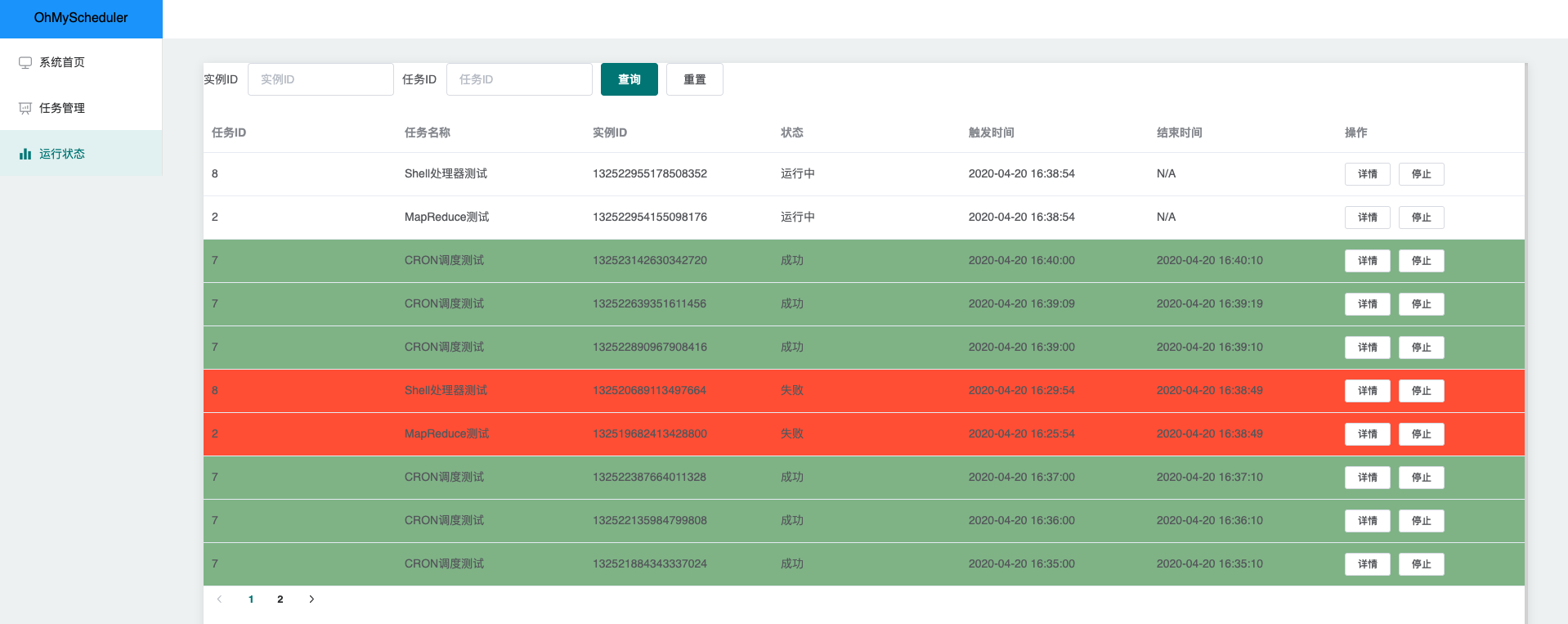1568x624 pixels.
Task: Go to next page using right chevron
Action: [311, 599]
